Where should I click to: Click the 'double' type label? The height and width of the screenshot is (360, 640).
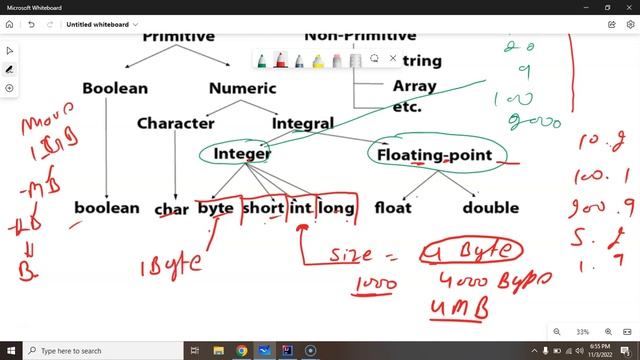click(x=491, y=208)
